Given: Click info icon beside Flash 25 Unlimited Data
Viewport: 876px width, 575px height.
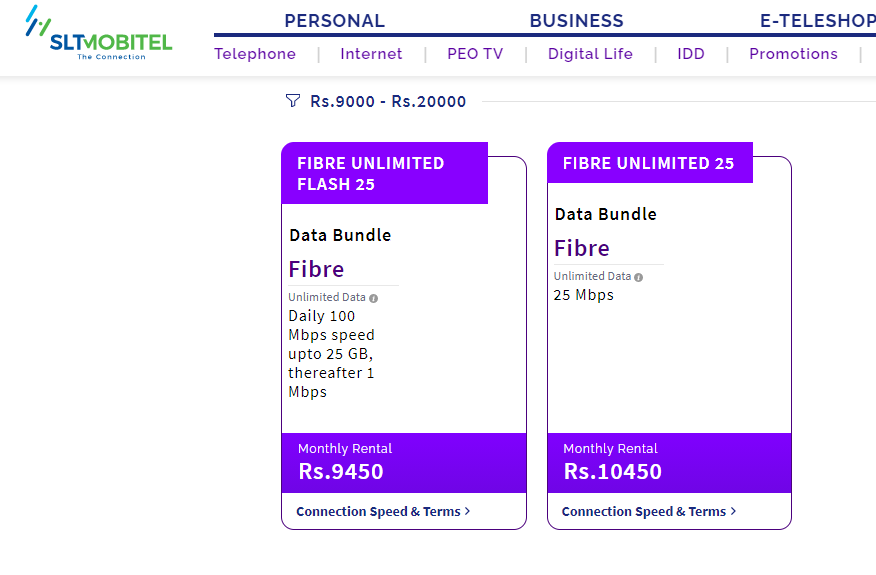Looking at the screenshot, I should tap(373, 298).
